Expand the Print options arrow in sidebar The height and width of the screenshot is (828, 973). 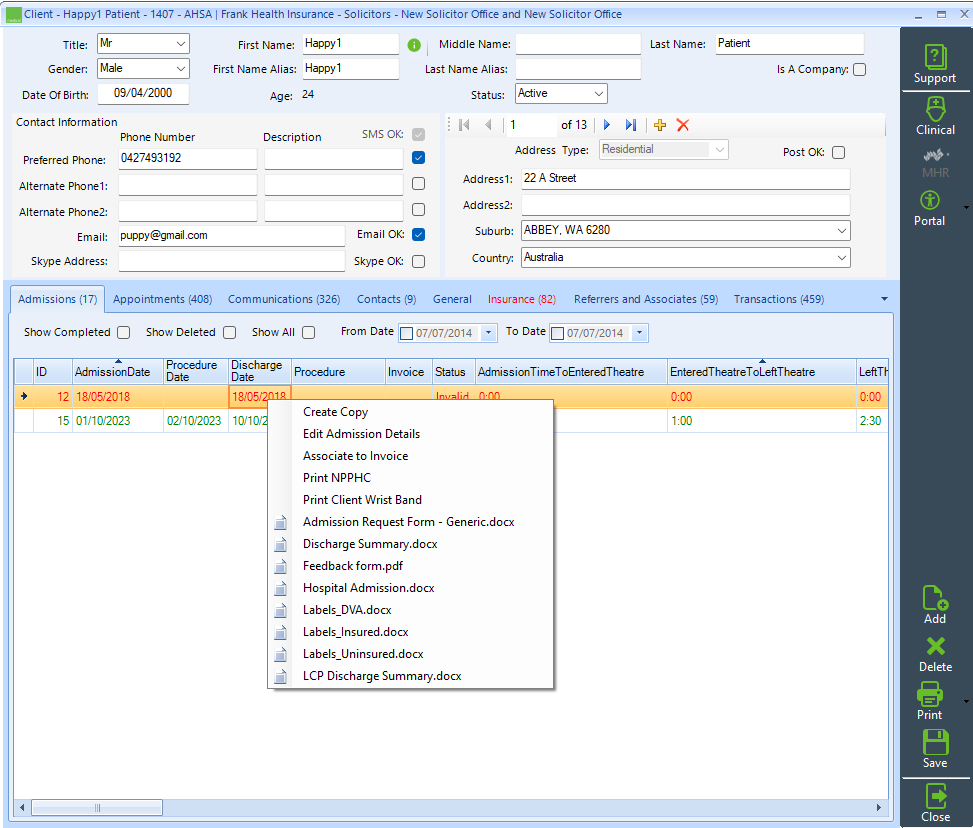point(966,702)
